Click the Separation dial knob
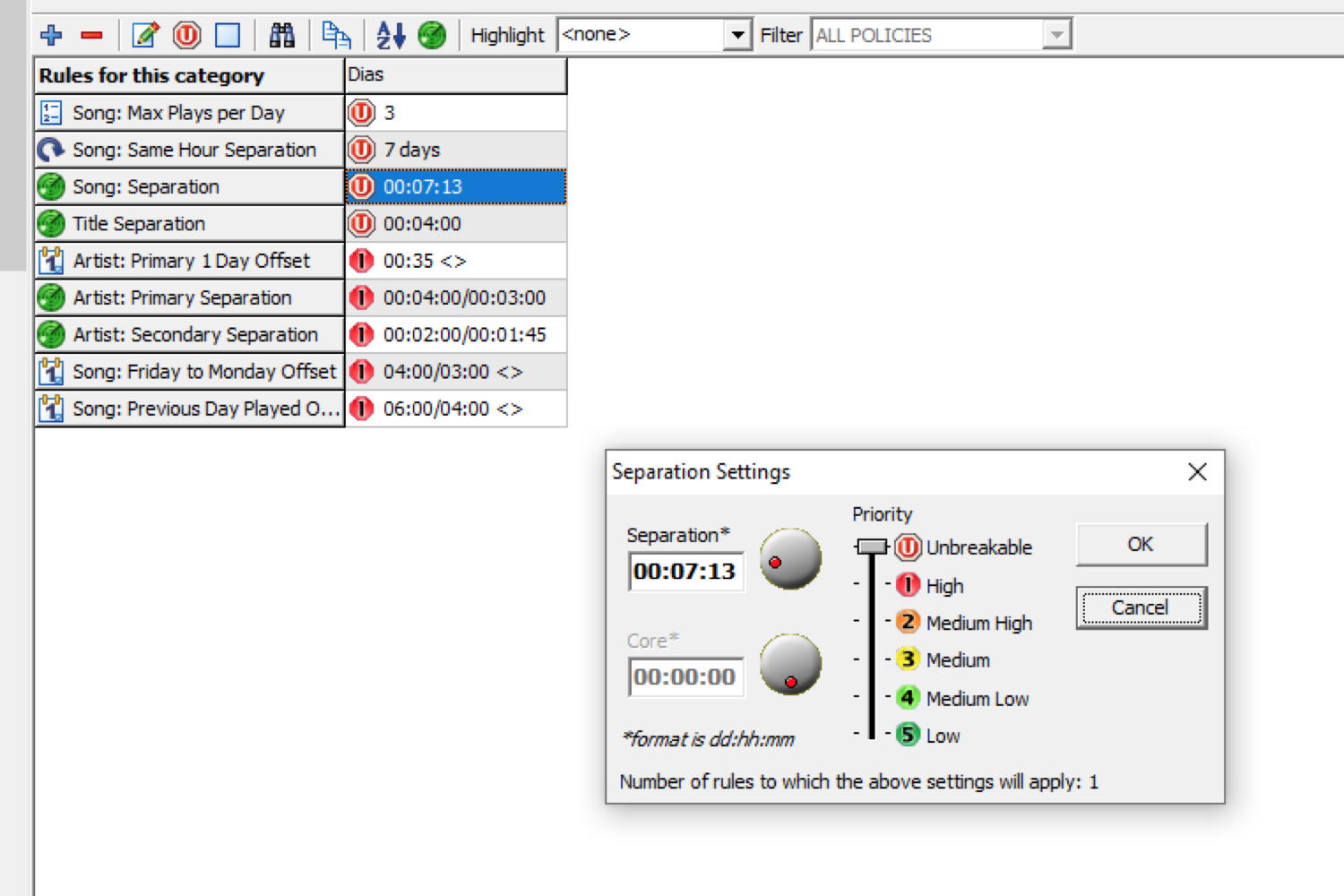Image resolution: width=1344 pixels, height=896 pixels. click(790, 559)
